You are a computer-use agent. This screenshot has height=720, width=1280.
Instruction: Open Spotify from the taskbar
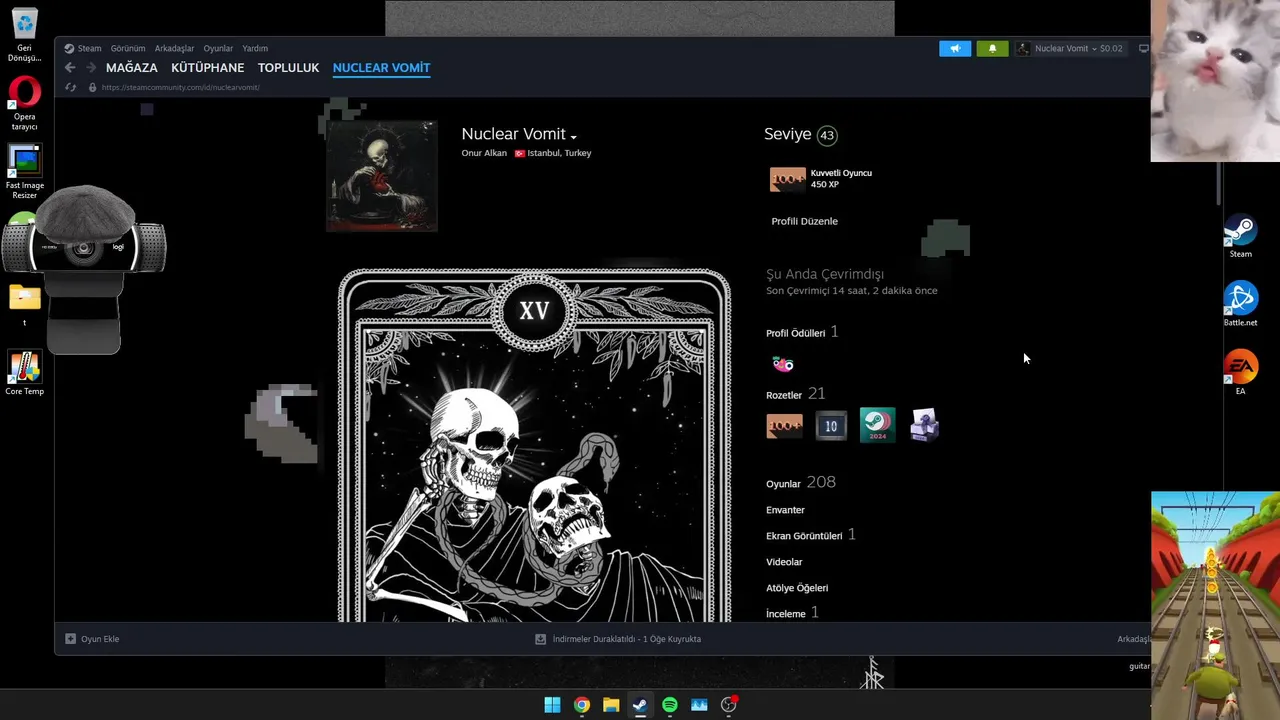point(670,705)
